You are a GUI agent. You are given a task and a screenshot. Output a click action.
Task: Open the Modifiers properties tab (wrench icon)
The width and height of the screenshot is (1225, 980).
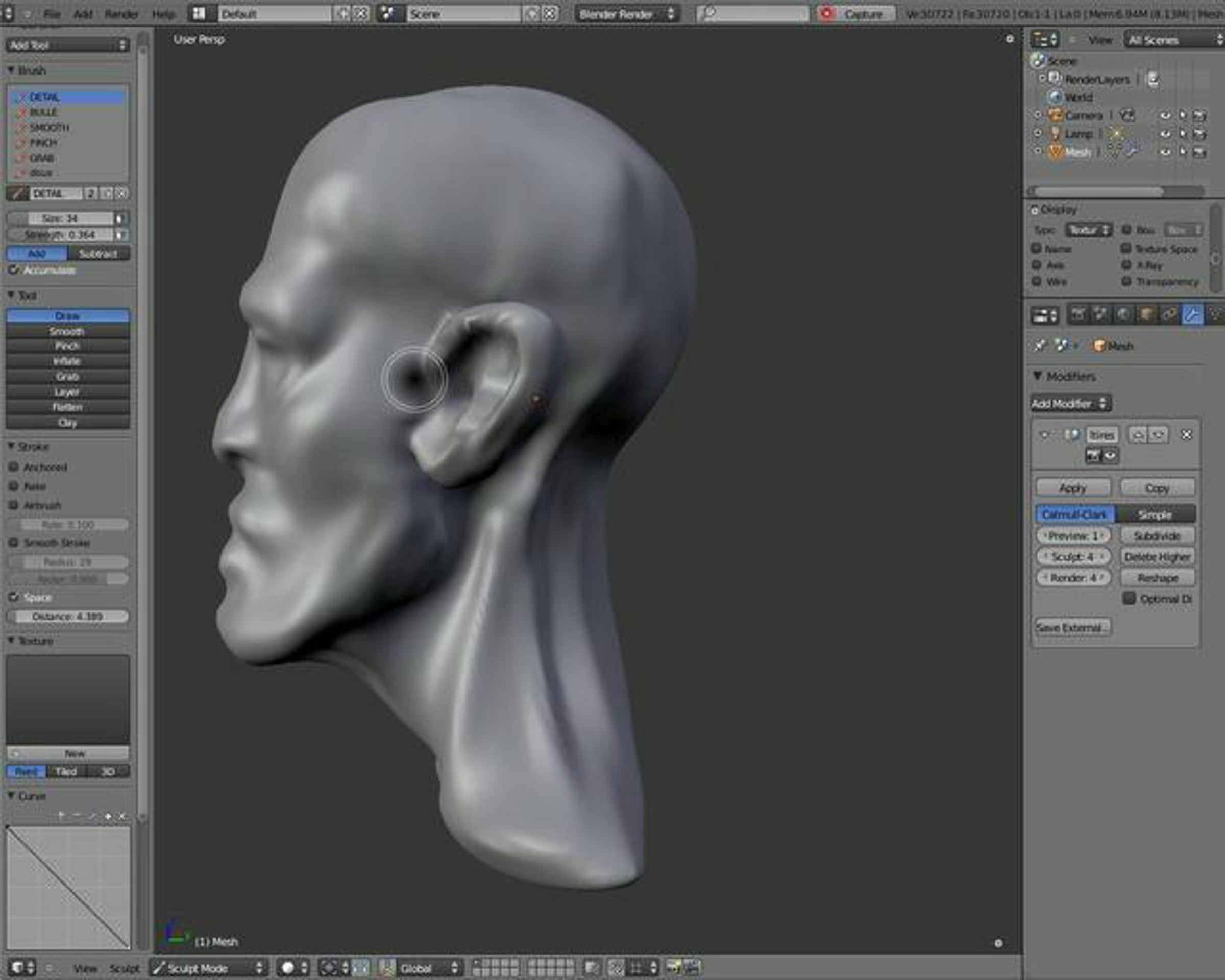point(1192,315)
